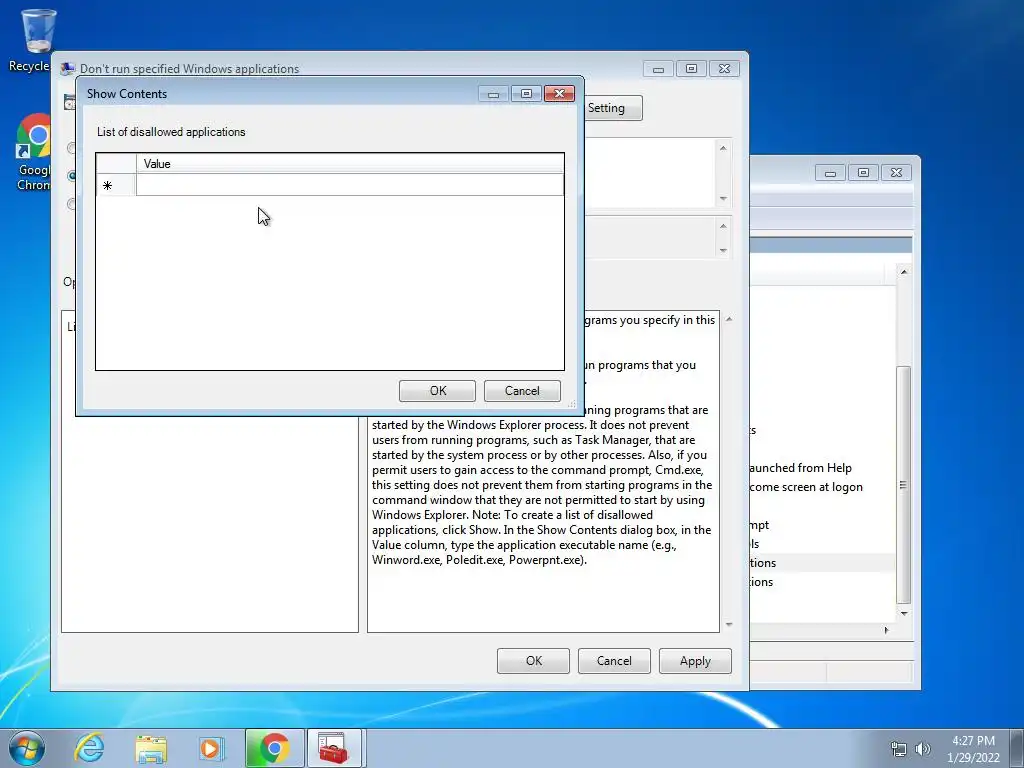
Task: Click the red toolbox taskbar icon
Action: pos(334,748)
